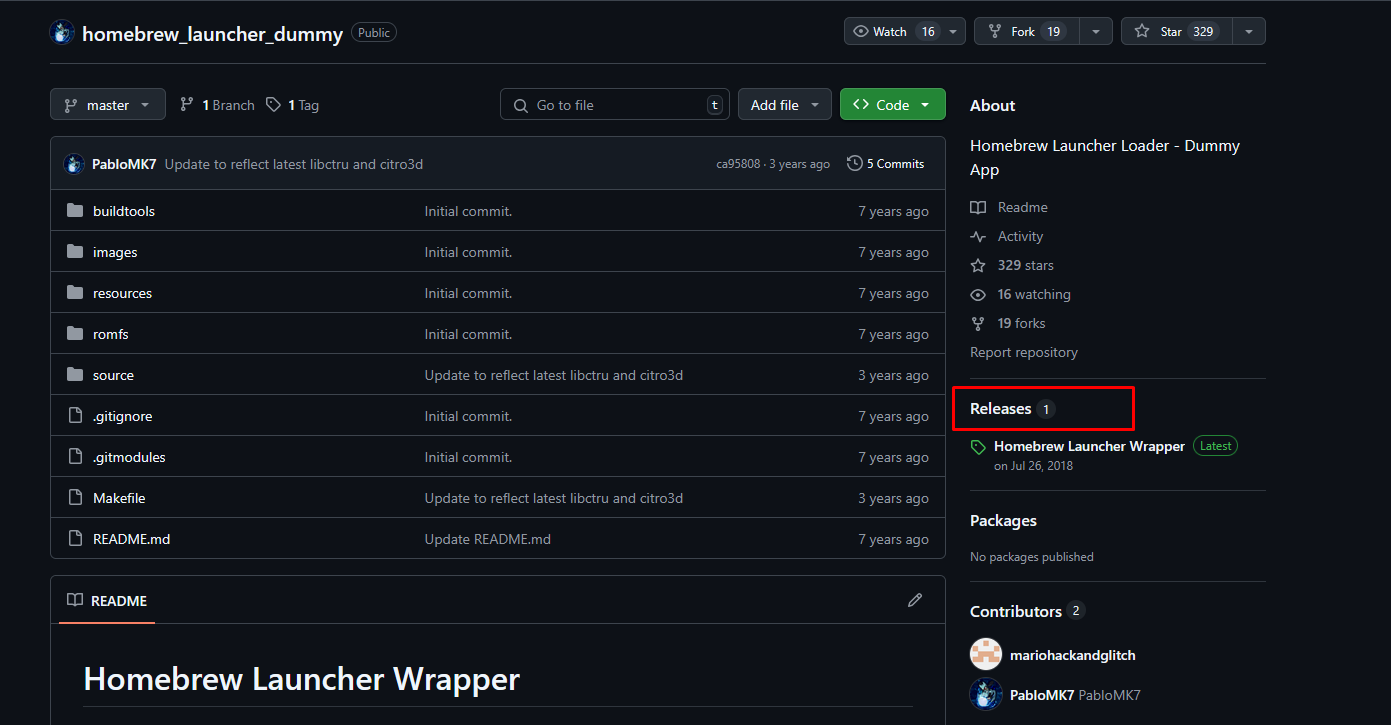Viewport: 1391px width, 725px height.
Task: Click the Readme book icon in About
Action: pos(978,207)
